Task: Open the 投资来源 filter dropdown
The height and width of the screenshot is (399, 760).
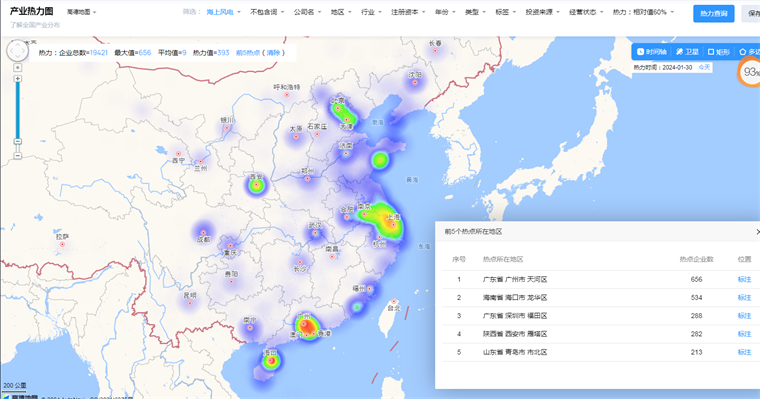Action: [x=542, y=12]
